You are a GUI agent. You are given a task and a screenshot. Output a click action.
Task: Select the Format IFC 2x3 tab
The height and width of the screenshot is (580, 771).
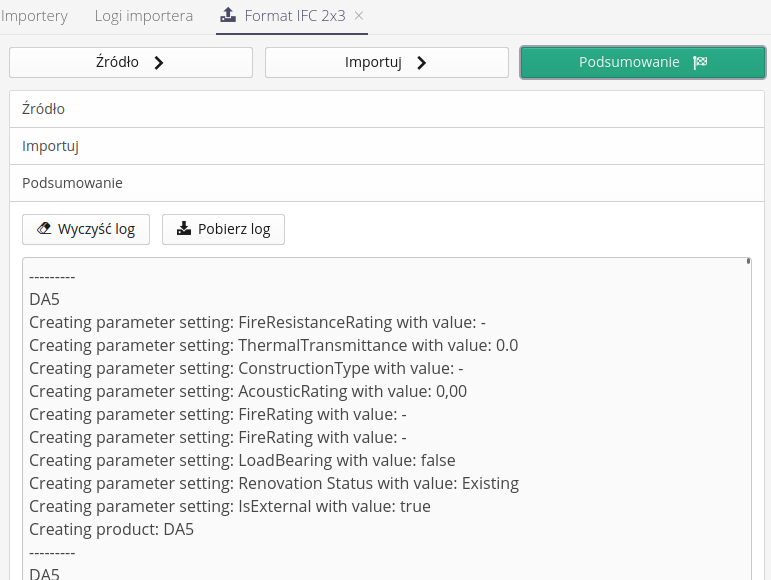[294, 16]
